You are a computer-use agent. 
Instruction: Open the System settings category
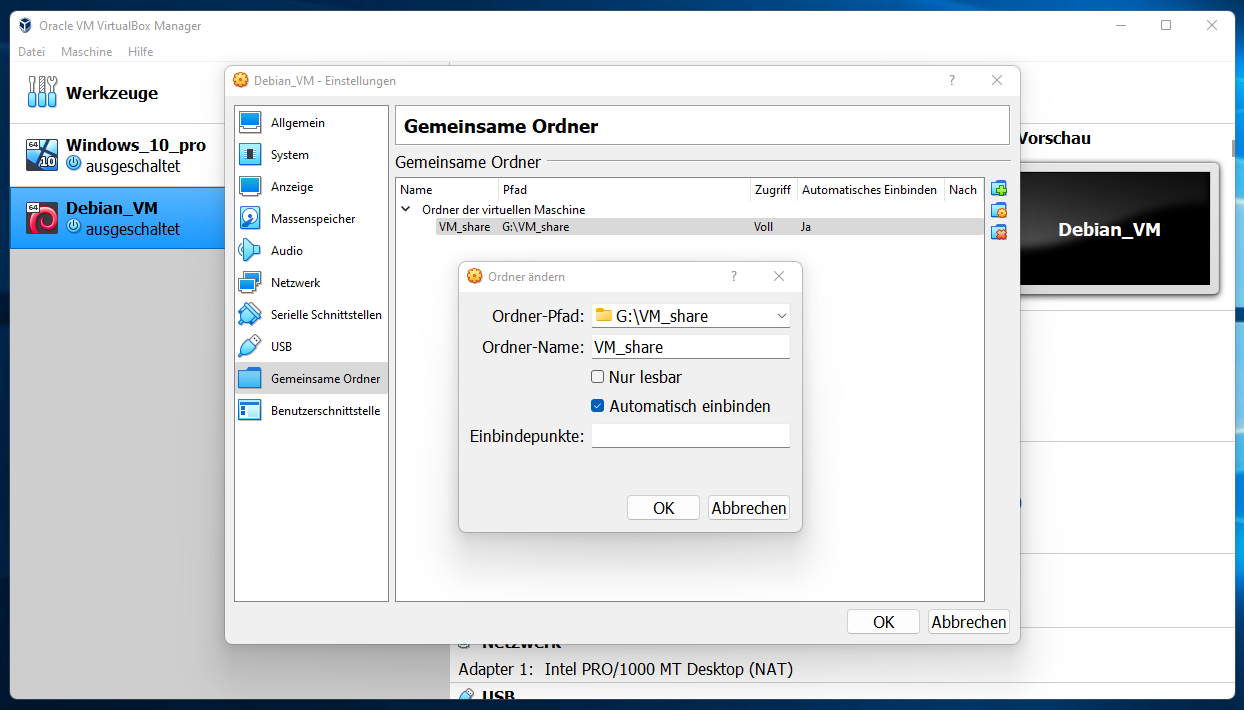(311, 155)
